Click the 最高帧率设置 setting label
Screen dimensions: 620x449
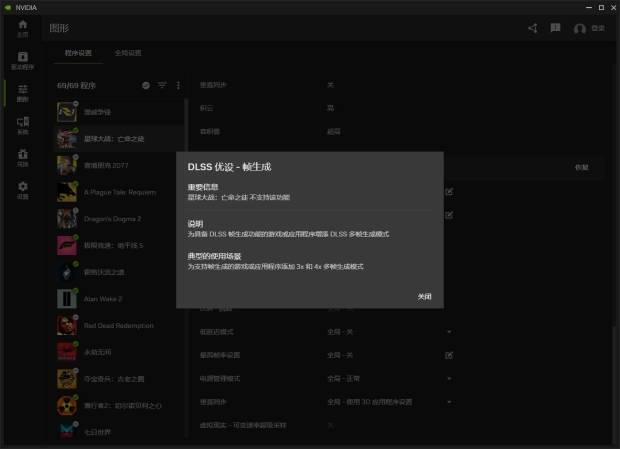220,355
